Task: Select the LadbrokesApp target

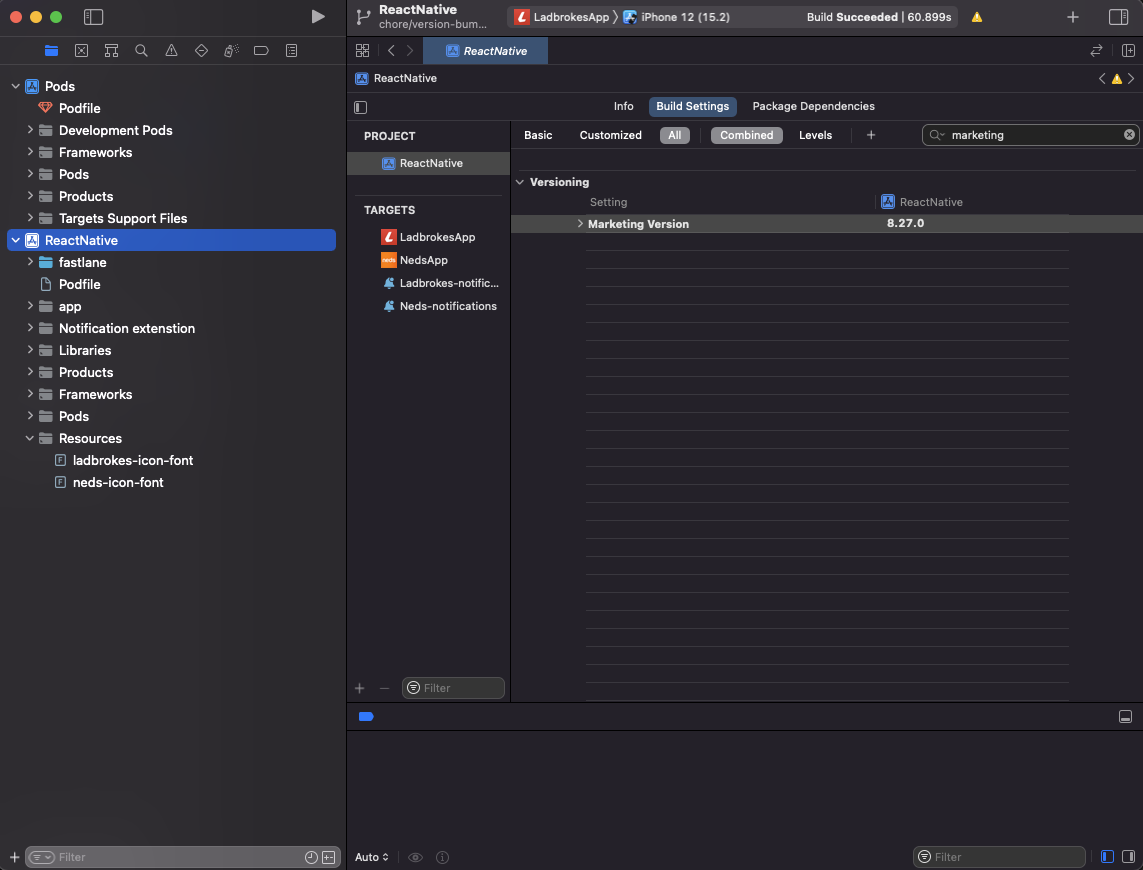Action: (x=429, y=237)
